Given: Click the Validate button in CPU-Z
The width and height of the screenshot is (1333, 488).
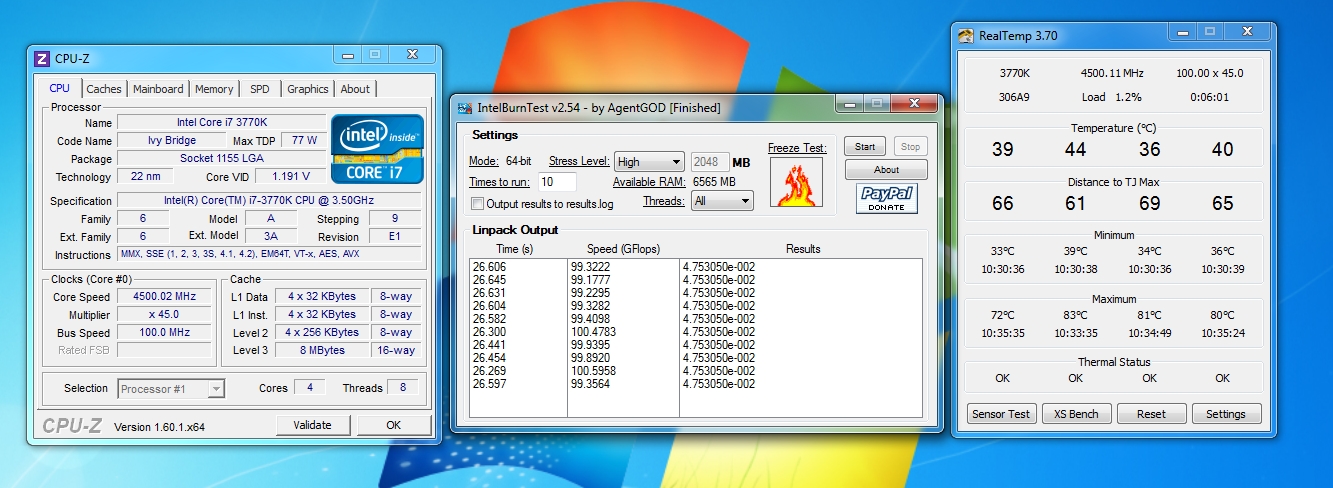Looking at the screenshot, I should pos(312,425).
